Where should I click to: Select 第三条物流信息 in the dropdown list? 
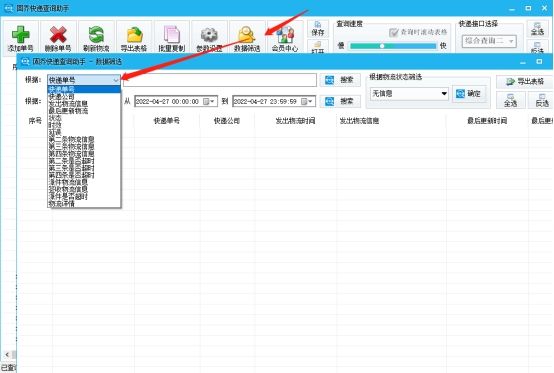[84, 146]
